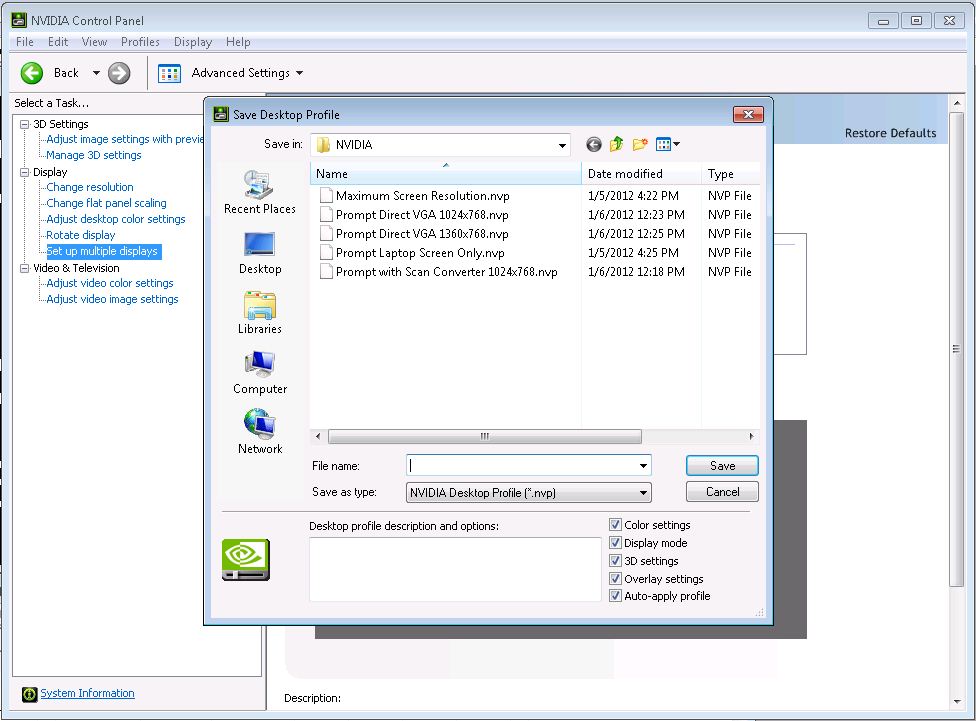Click the Save button

(x=722, y=466)
